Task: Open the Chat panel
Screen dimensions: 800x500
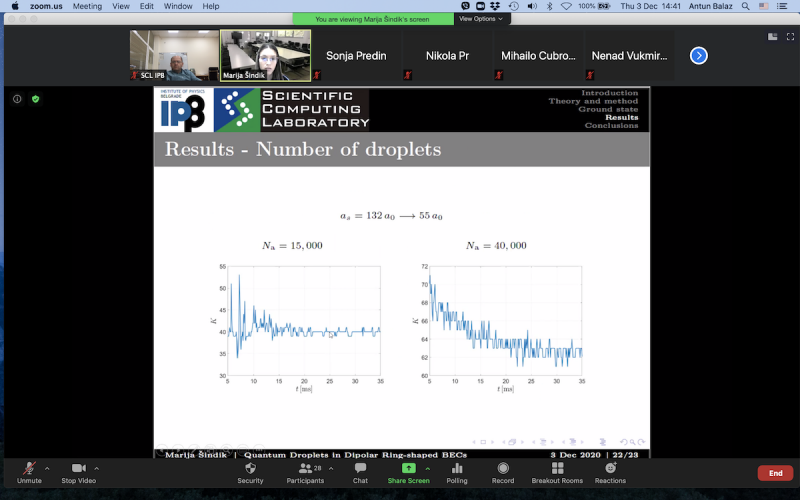Action: [360, 472]
